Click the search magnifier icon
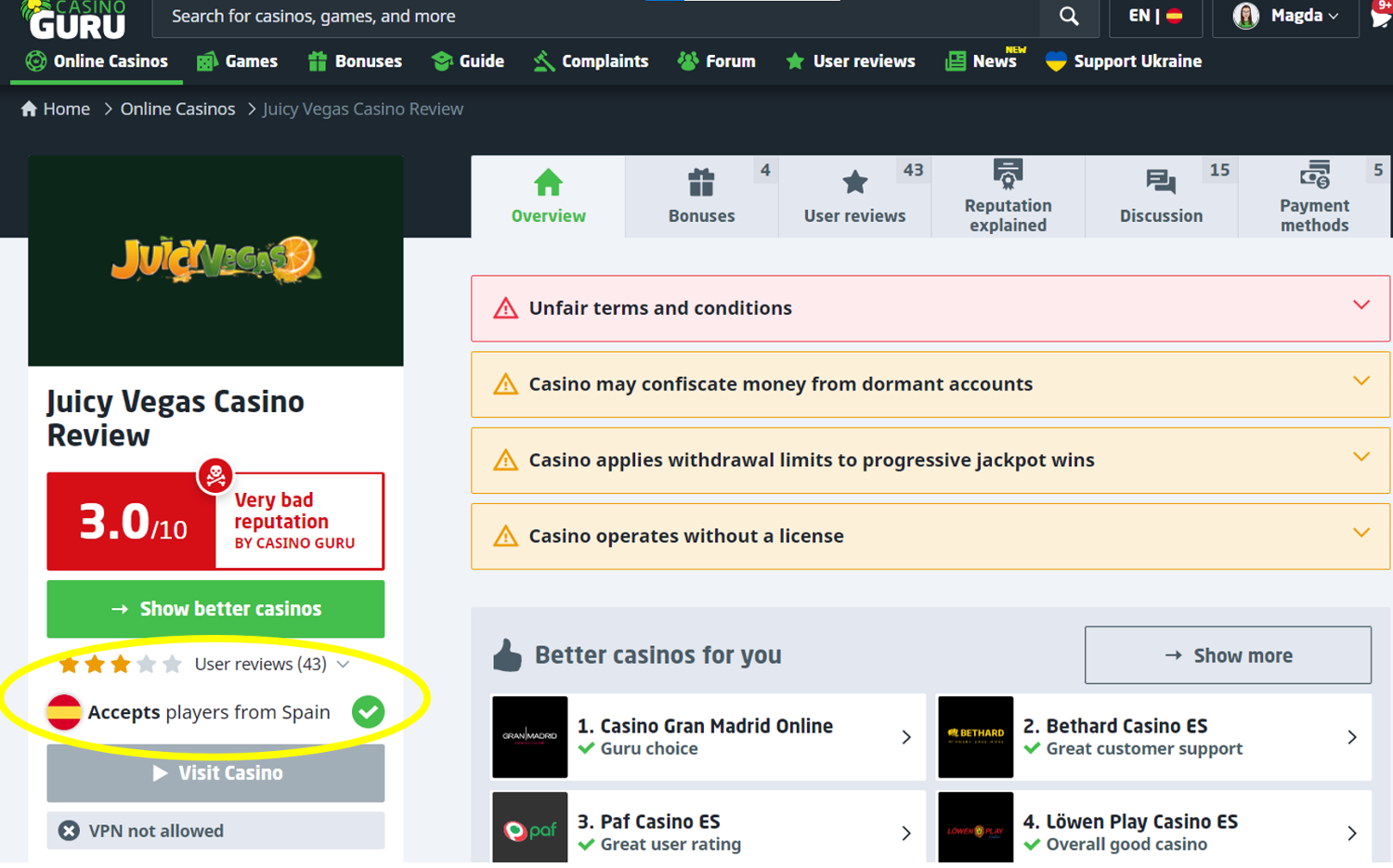This screenshot has width=1393, height=868. click(1069, 17)
